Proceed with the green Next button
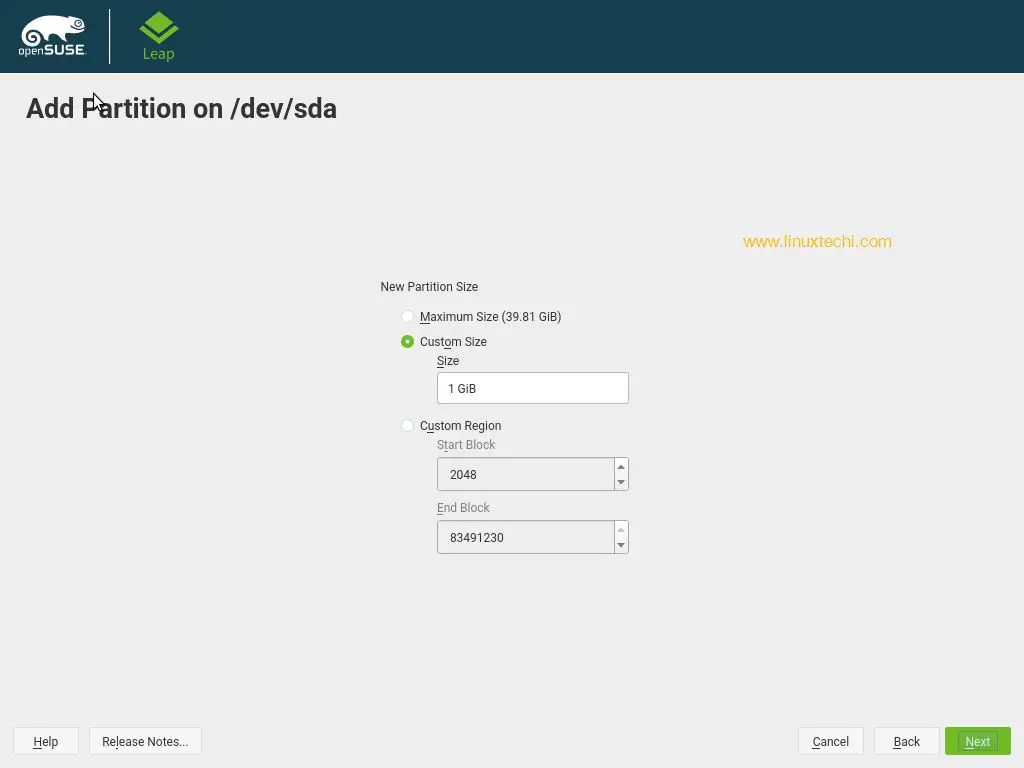The height and width of the screenshot is (768, 1024). pyautogui.click(x=978, y=741)
